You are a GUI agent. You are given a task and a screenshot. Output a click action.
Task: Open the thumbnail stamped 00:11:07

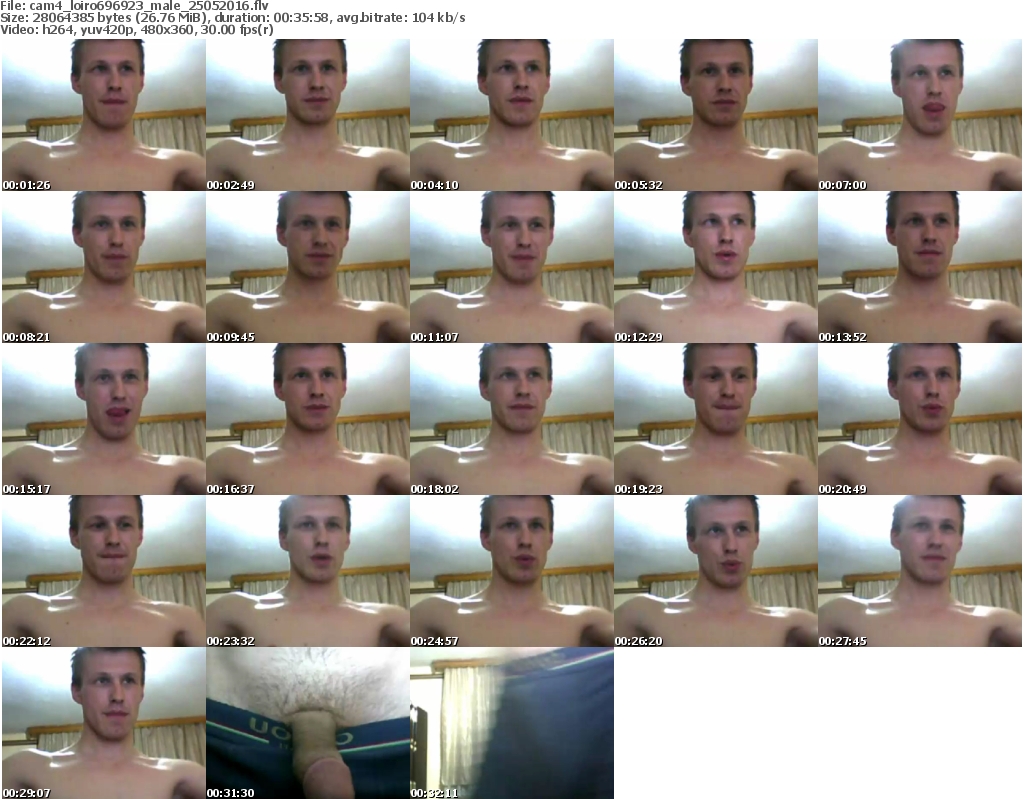[x=512, y=267]
